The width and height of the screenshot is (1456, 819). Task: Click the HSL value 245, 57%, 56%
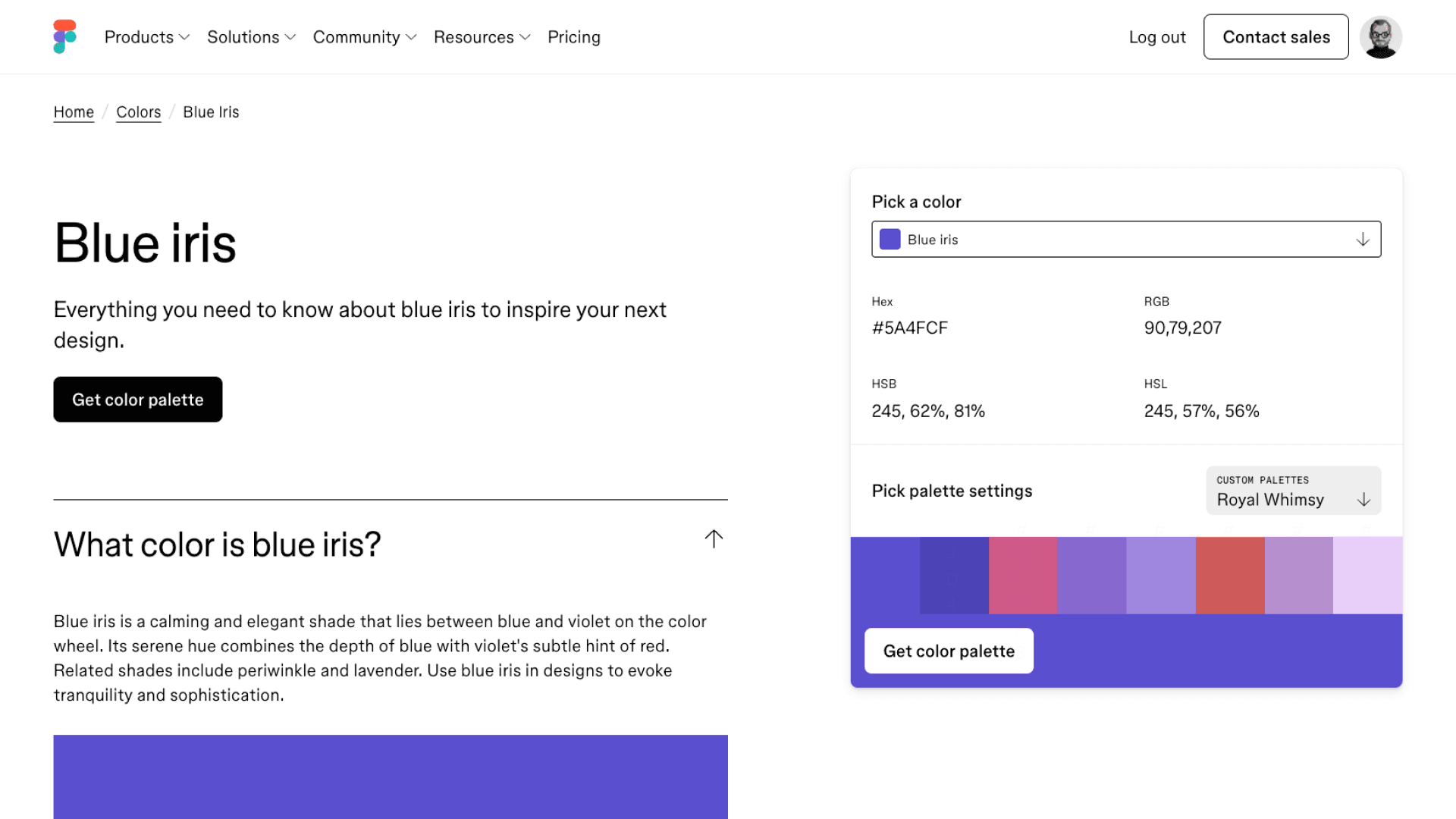click(1201, 411)
